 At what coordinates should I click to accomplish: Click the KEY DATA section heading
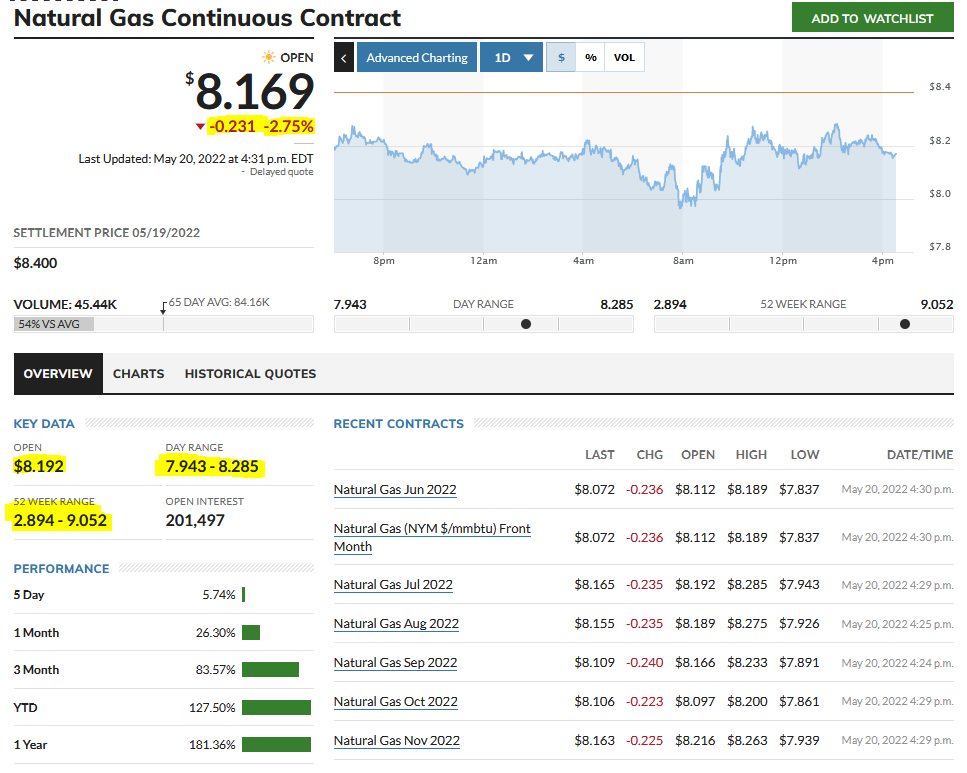click(x=44, y=424)
